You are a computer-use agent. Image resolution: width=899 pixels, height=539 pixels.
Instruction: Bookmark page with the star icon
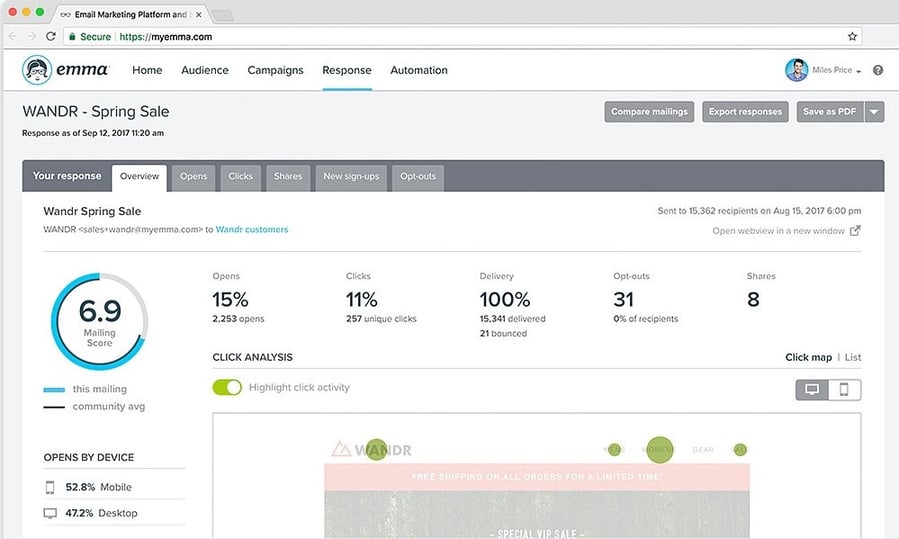tap(852, 36)
